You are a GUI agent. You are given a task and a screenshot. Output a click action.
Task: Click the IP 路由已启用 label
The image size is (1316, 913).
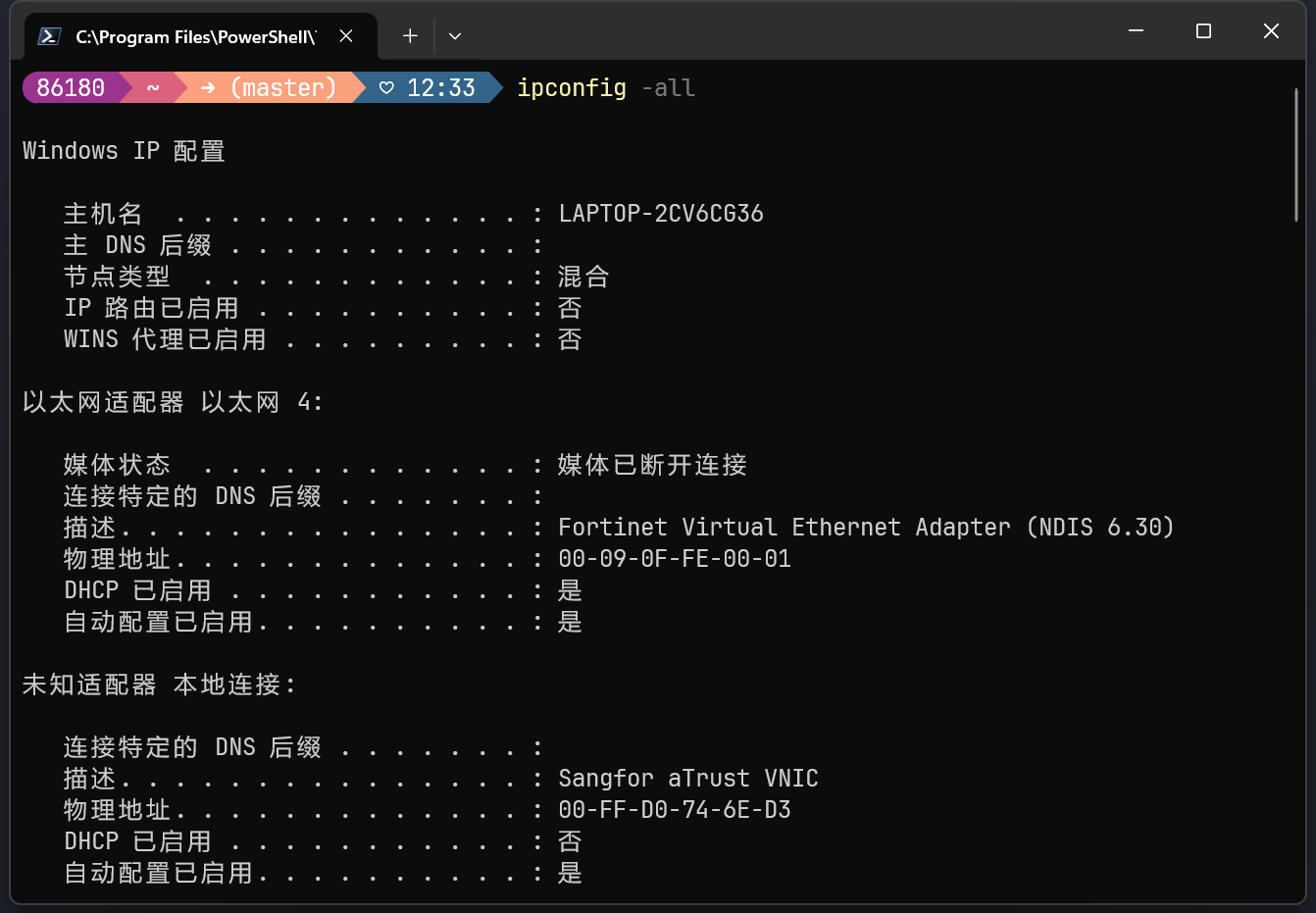coord(151,308)
